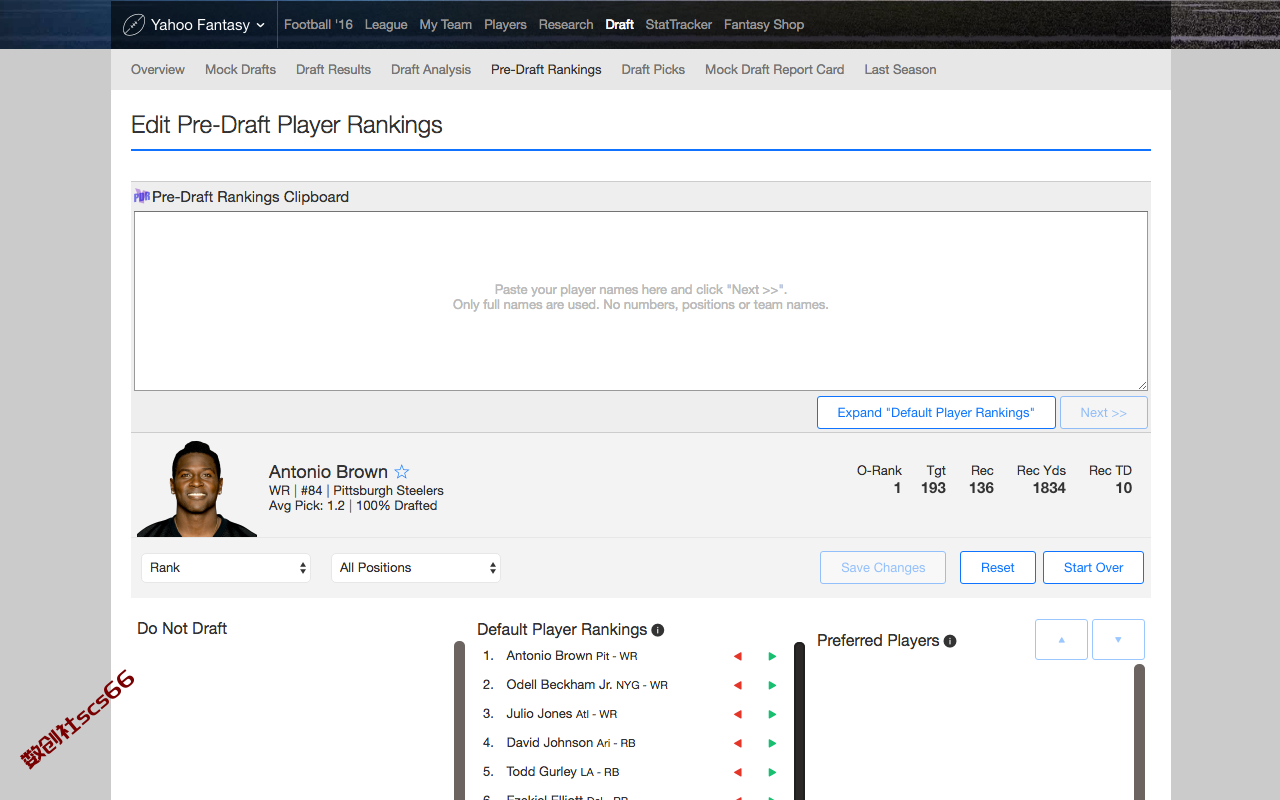
Task: Star Antonio Brown as a favorite
Action: pos(402,472)
